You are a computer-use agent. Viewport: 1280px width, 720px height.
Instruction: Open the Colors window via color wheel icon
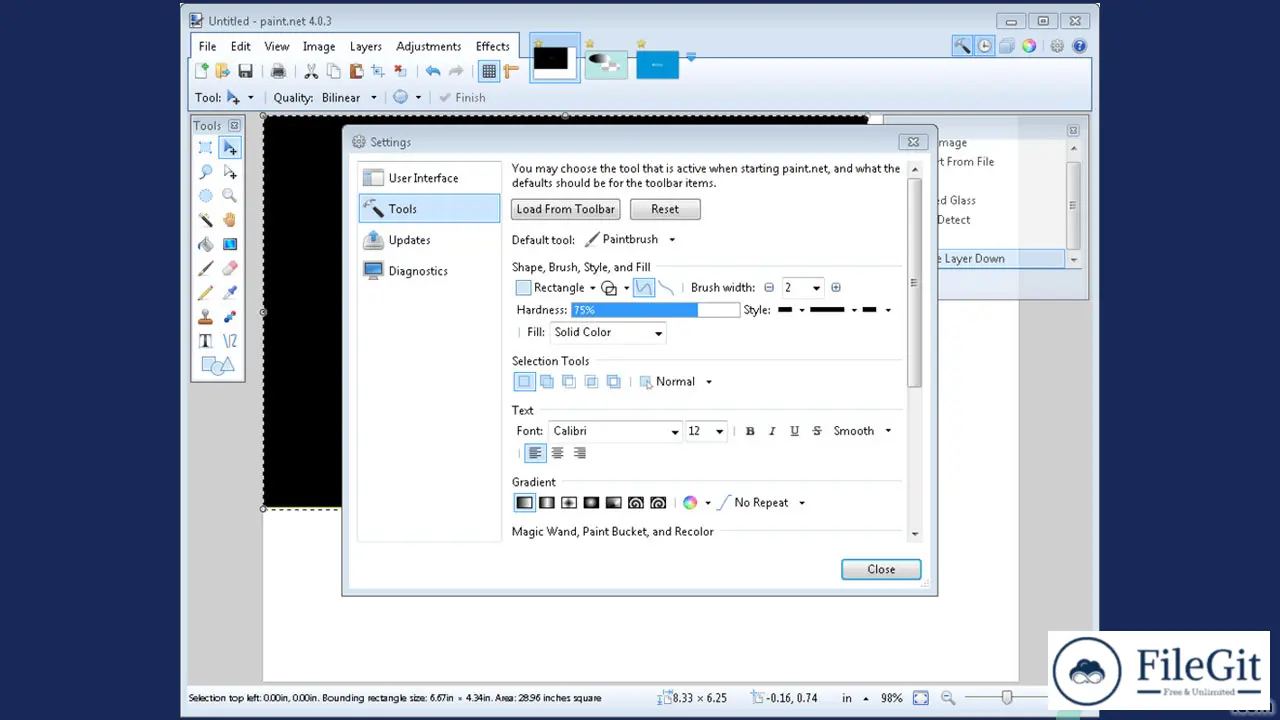click(x=1029, y=46)
